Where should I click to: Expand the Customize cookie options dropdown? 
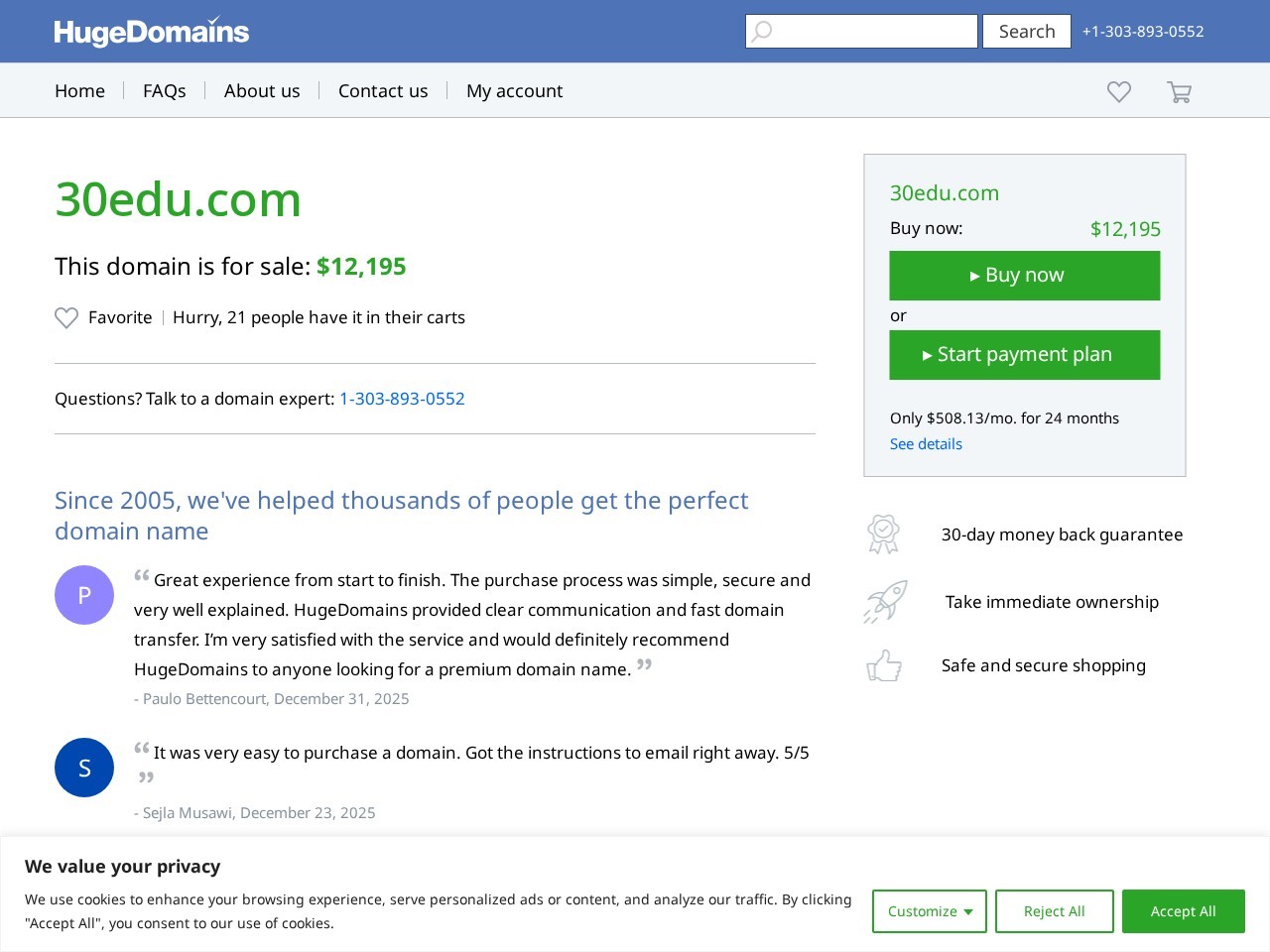click(930, 911)
